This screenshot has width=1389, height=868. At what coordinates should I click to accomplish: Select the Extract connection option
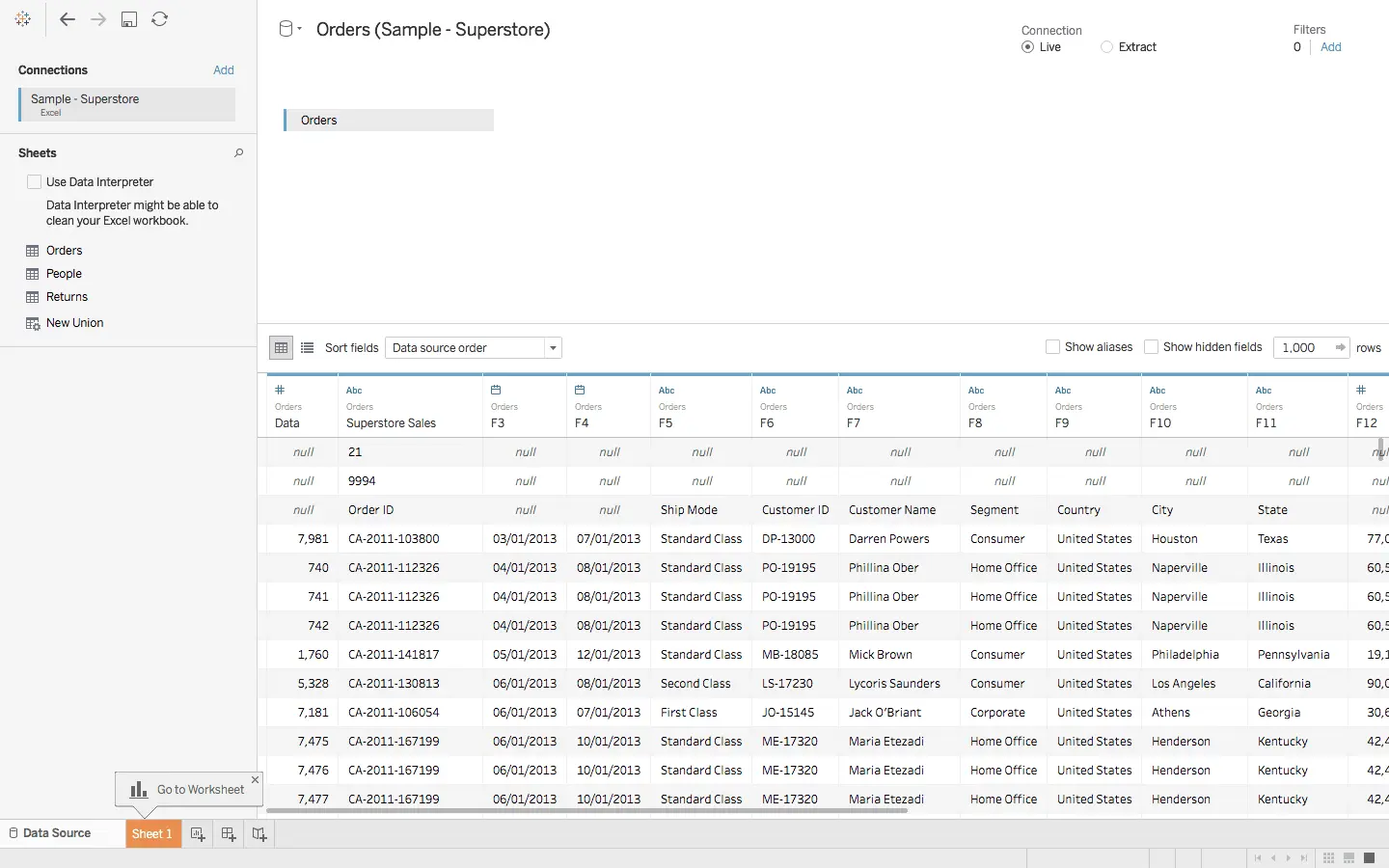(x=1107, y=47)
